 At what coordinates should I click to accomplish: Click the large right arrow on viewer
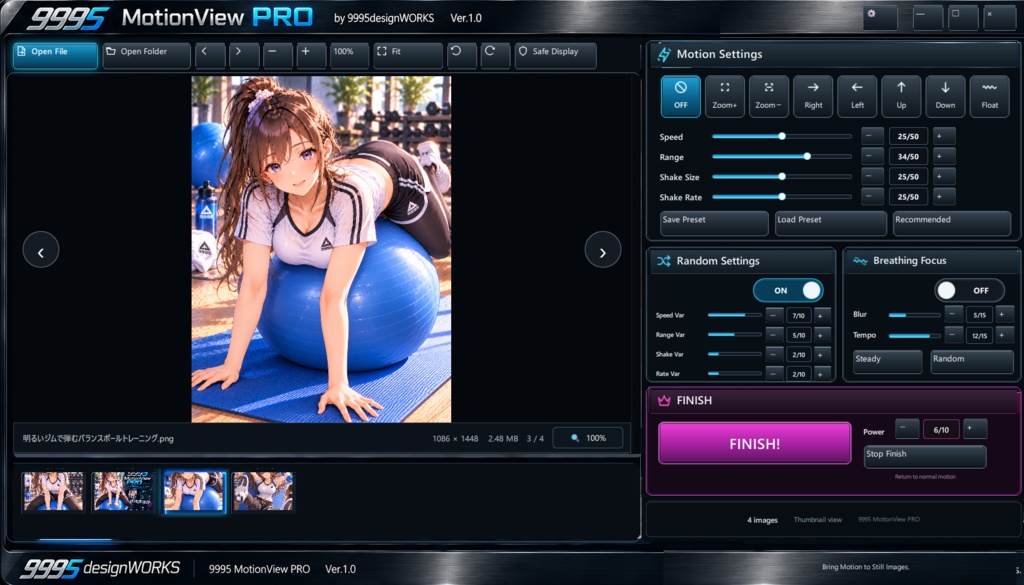[x=602, y=249]
